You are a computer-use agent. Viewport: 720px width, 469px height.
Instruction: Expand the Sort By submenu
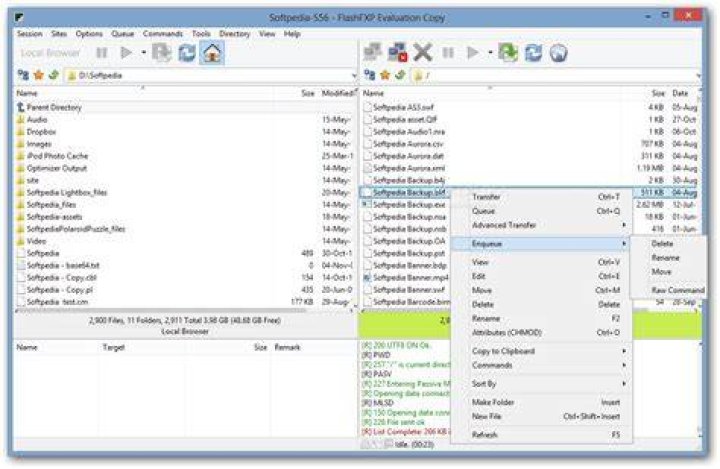[x=541, y=384]
